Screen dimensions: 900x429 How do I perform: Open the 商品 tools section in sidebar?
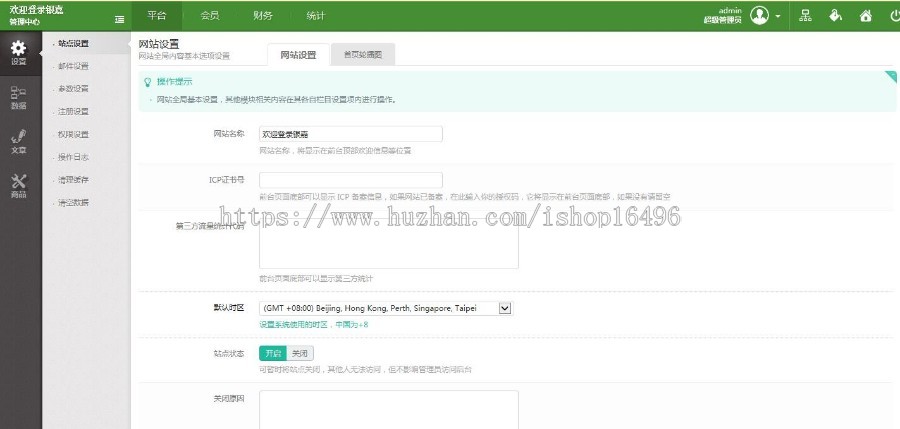tap(19, 186)
